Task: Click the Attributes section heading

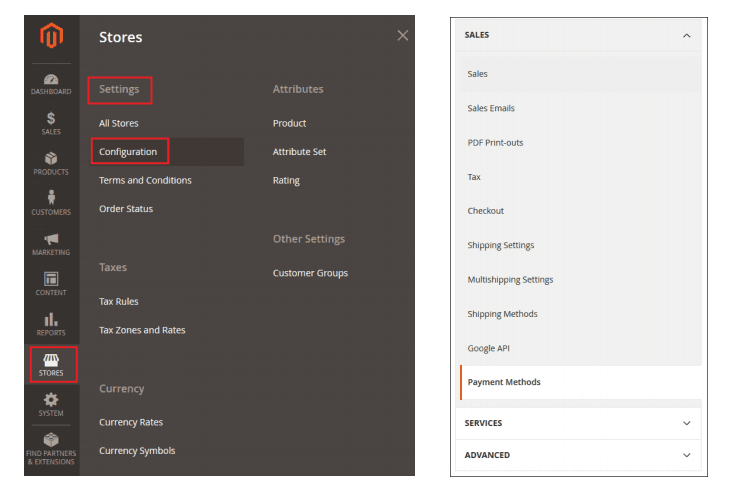Action: (298, 89)
